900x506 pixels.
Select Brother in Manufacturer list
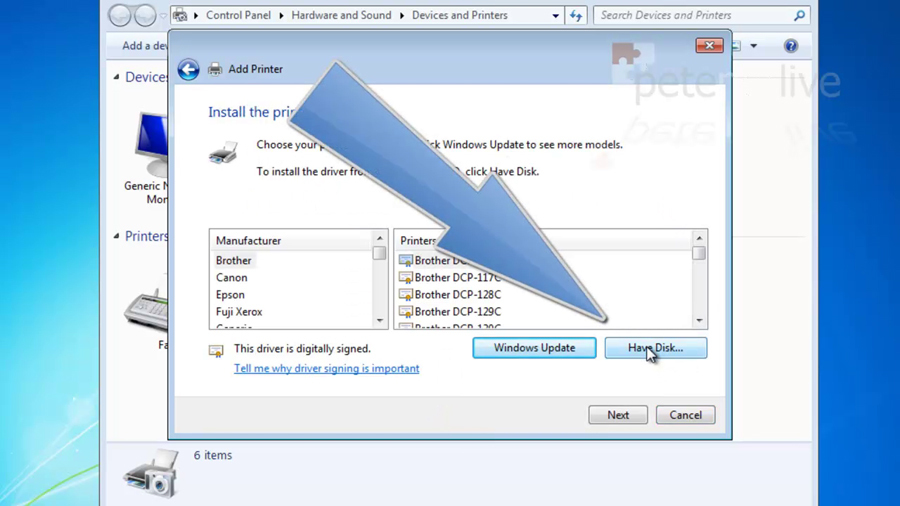click(234, 260)
